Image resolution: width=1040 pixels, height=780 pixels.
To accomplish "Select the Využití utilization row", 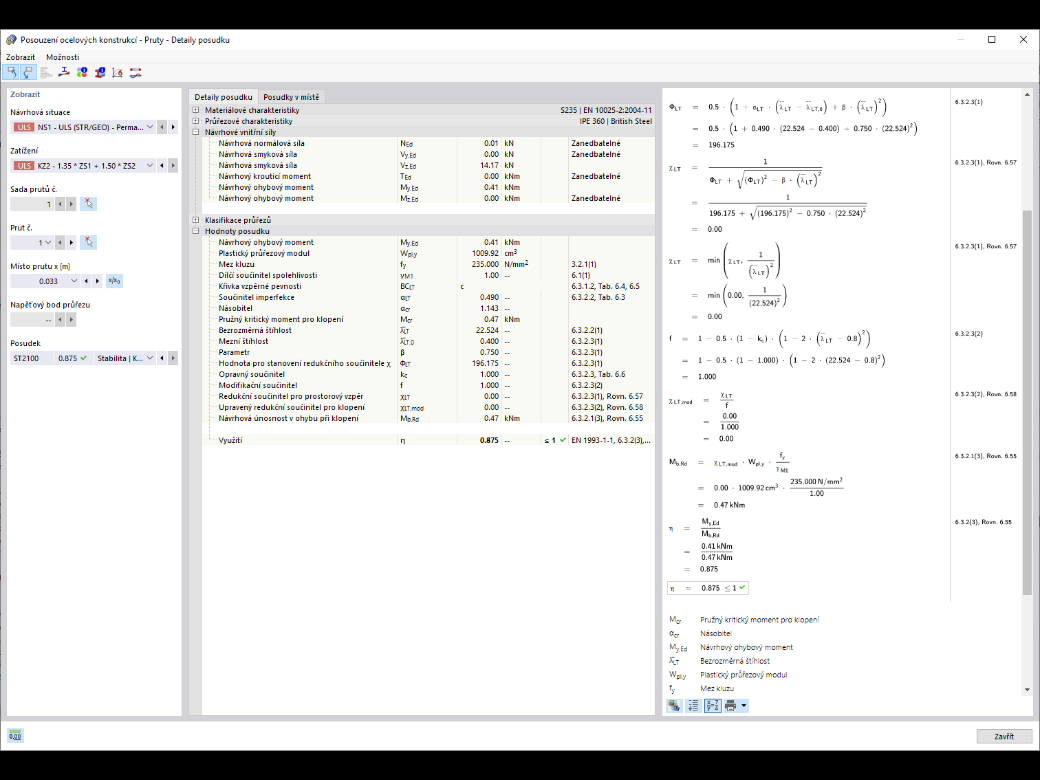I will coord(428,440).
